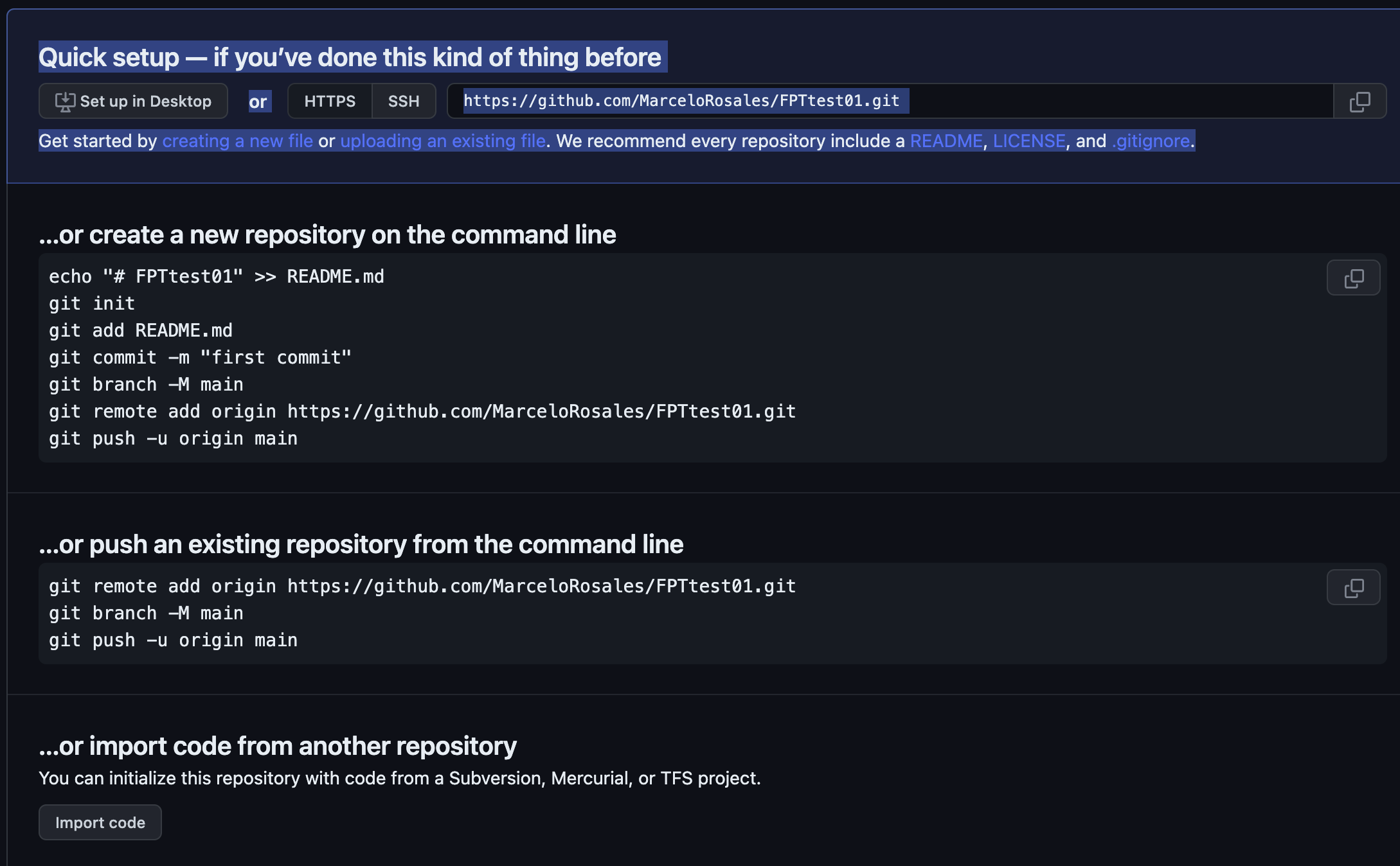Viewport: 1400px width, 866px height.
Task: Open the README recommendation link
Action: (946, 141)
